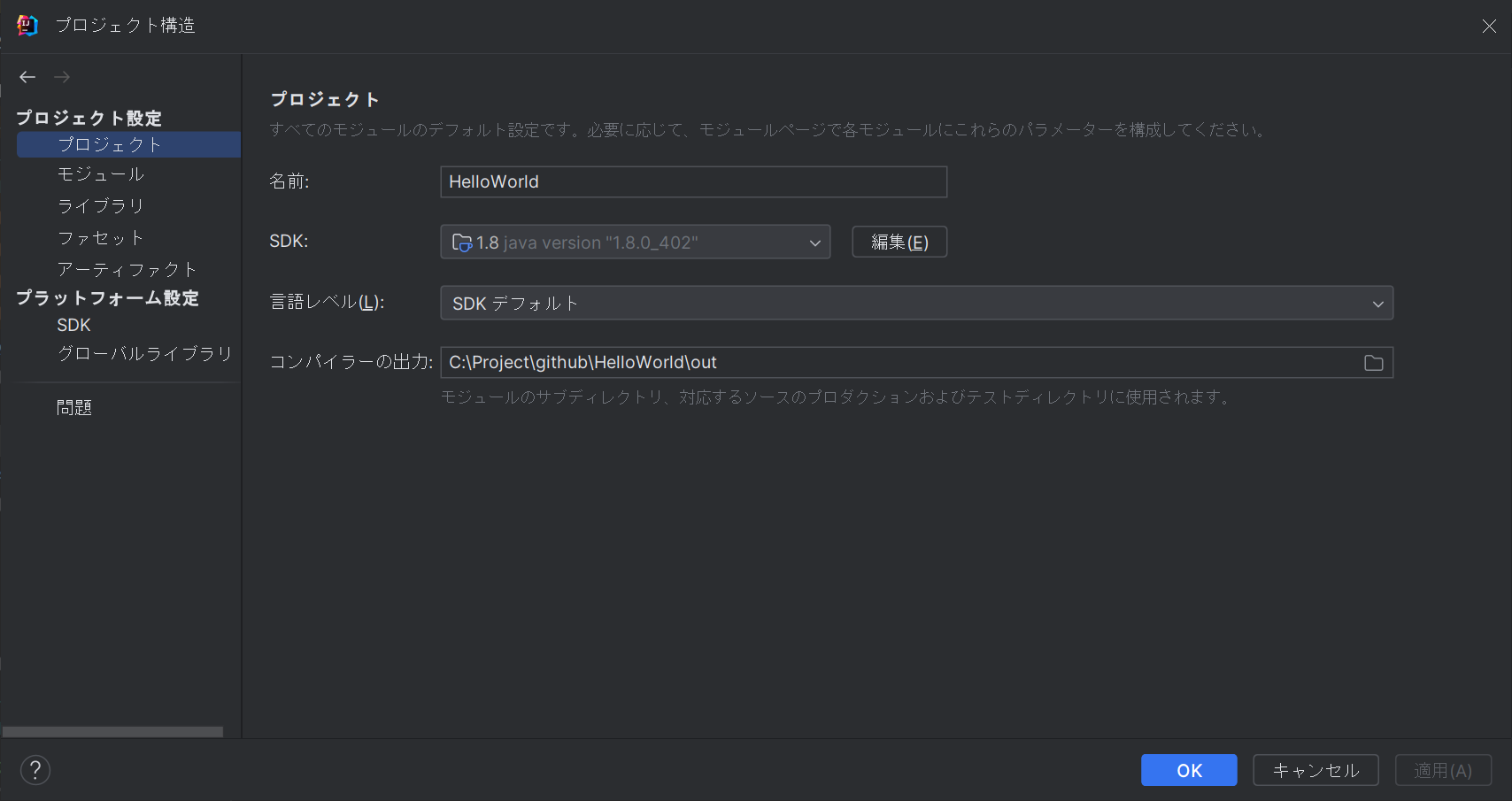Click the folder icon next to compiler output
Image resolution: width=1512 pixels, height=801 pixels.
pos(1373,362)
